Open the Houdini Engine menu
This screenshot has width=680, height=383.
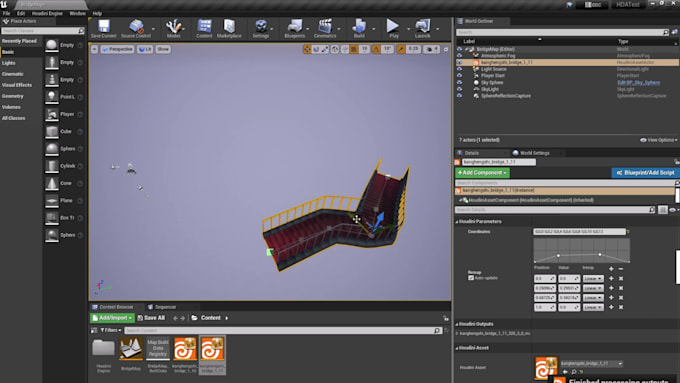point(47,13)
